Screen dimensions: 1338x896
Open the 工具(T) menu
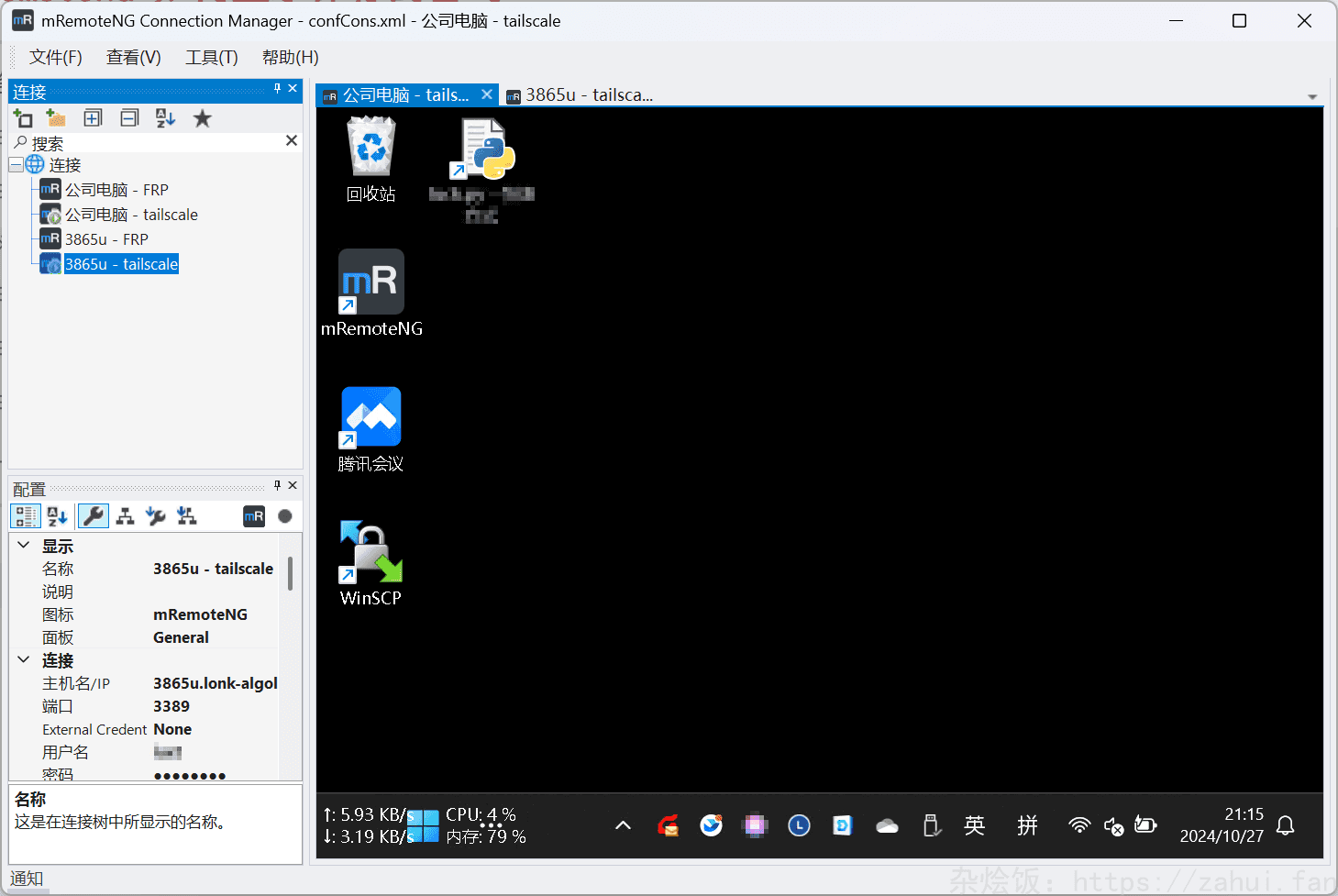211,58
